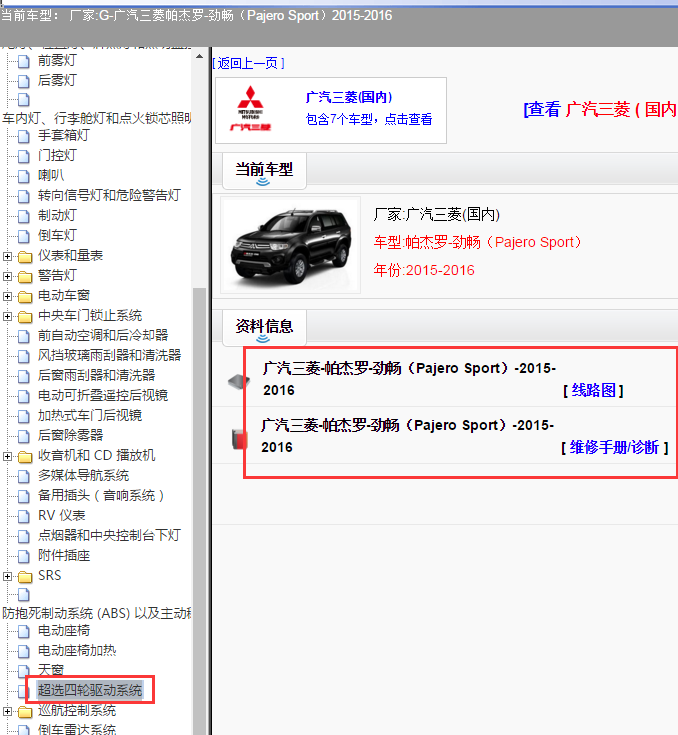Select the 当前车型 tab
Viewport: 678px width, 735px height.
[x=264, y=171]
